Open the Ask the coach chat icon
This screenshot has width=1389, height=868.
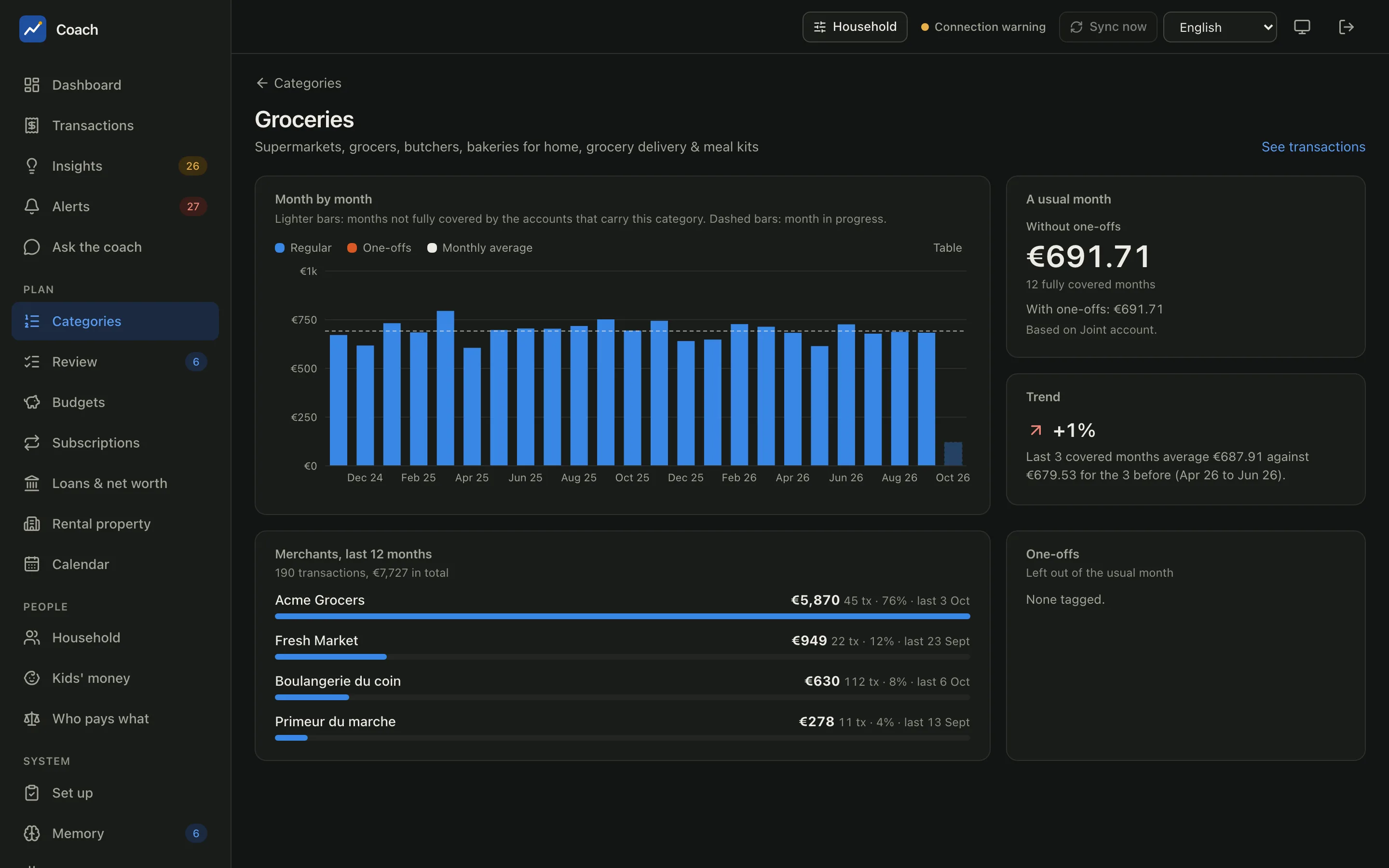31,247
